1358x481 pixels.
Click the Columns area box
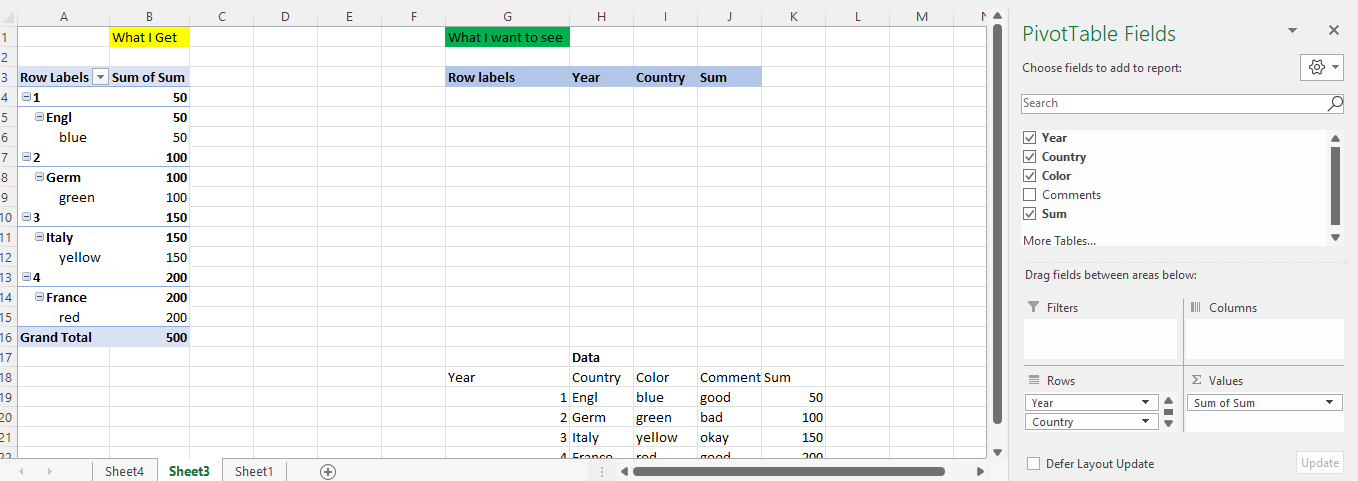[x=1264, y=339]
